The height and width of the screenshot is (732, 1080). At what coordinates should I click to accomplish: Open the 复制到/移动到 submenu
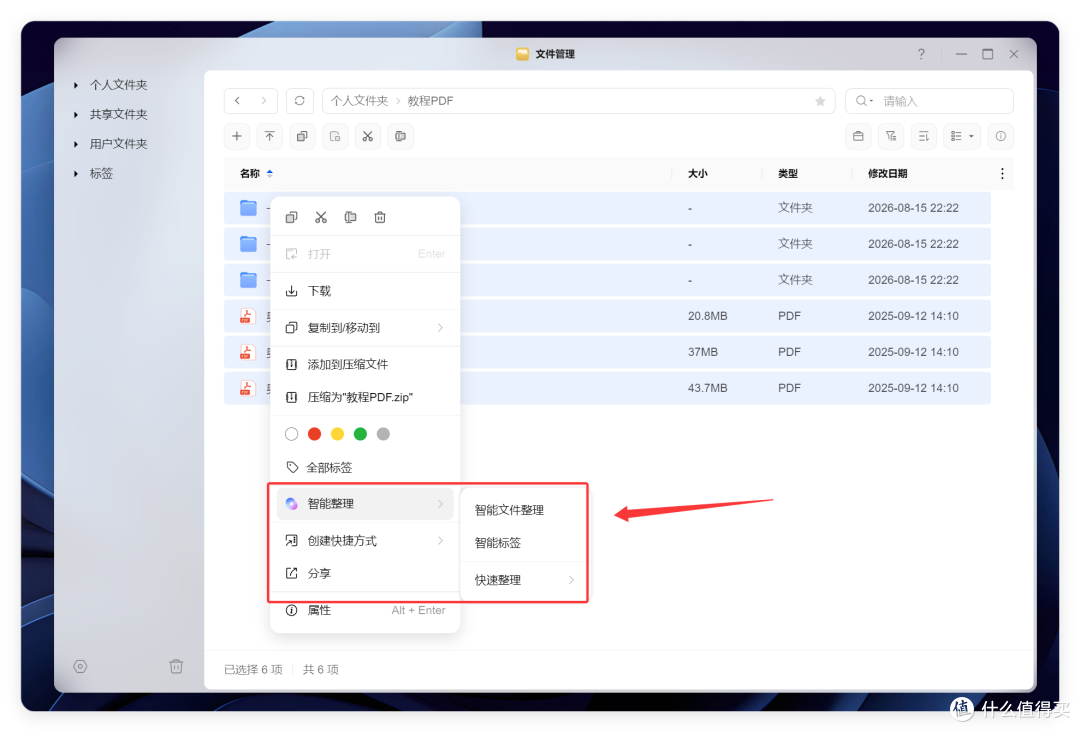pyautogui.click(x=365, y=328)
